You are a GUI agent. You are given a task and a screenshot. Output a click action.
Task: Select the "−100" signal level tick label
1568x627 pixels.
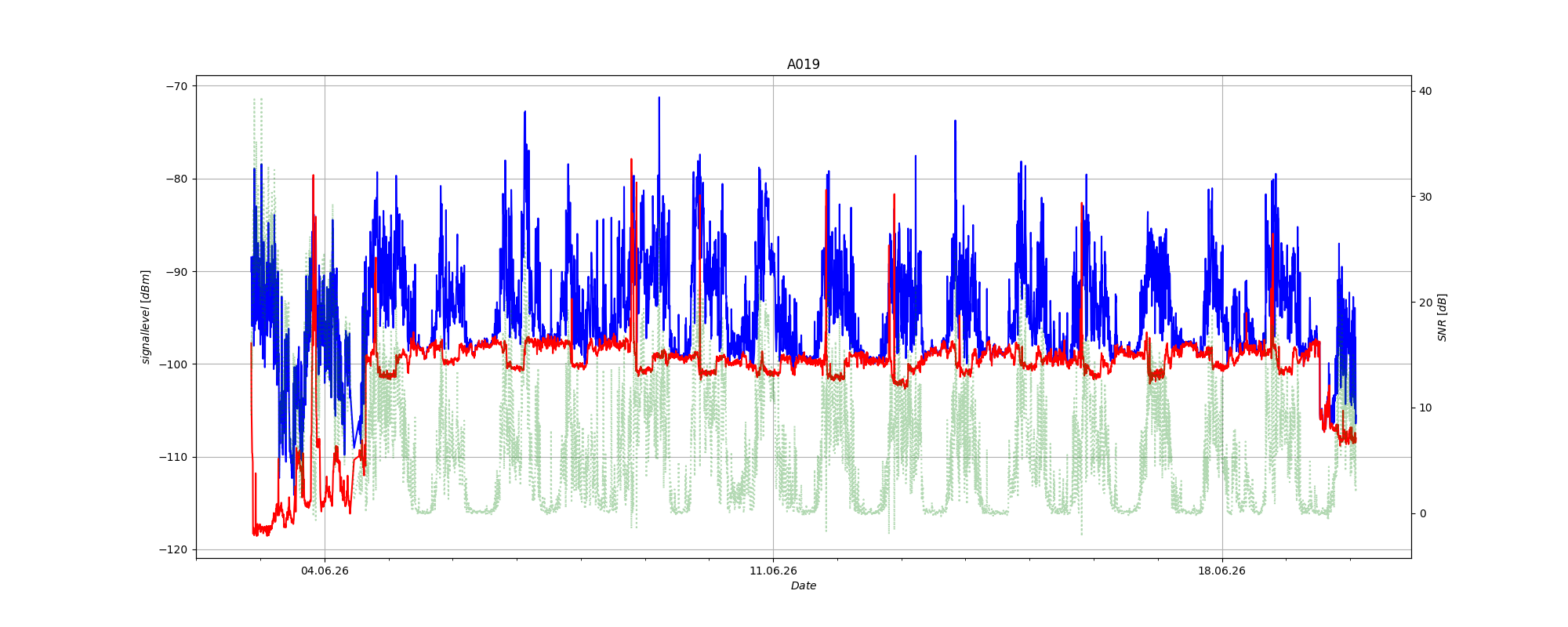click(x=173, y=364)
